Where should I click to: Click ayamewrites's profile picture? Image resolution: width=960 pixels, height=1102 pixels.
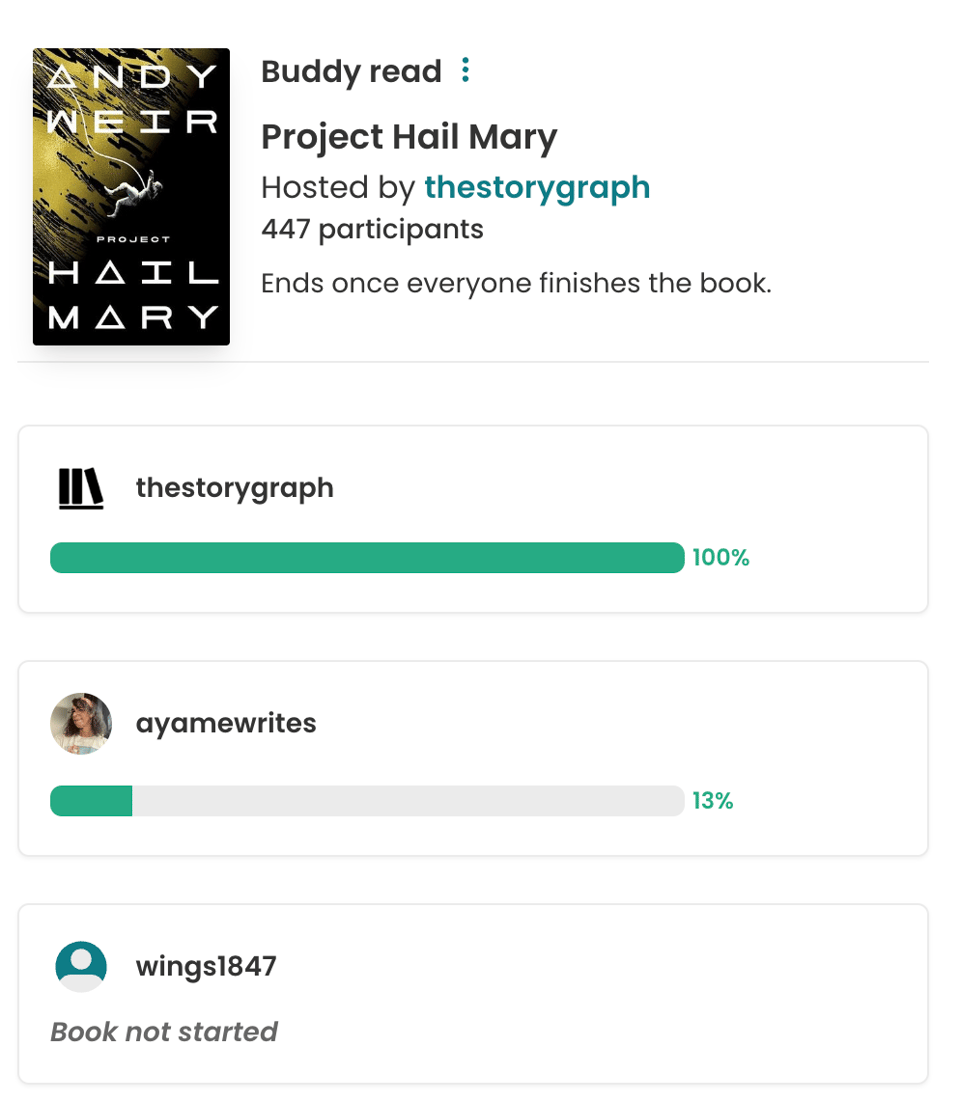[80, 722]
